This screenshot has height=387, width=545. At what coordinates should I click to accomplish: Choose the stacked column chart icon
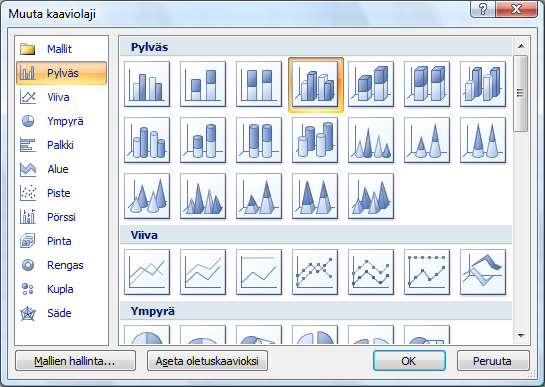click(203, 84)
